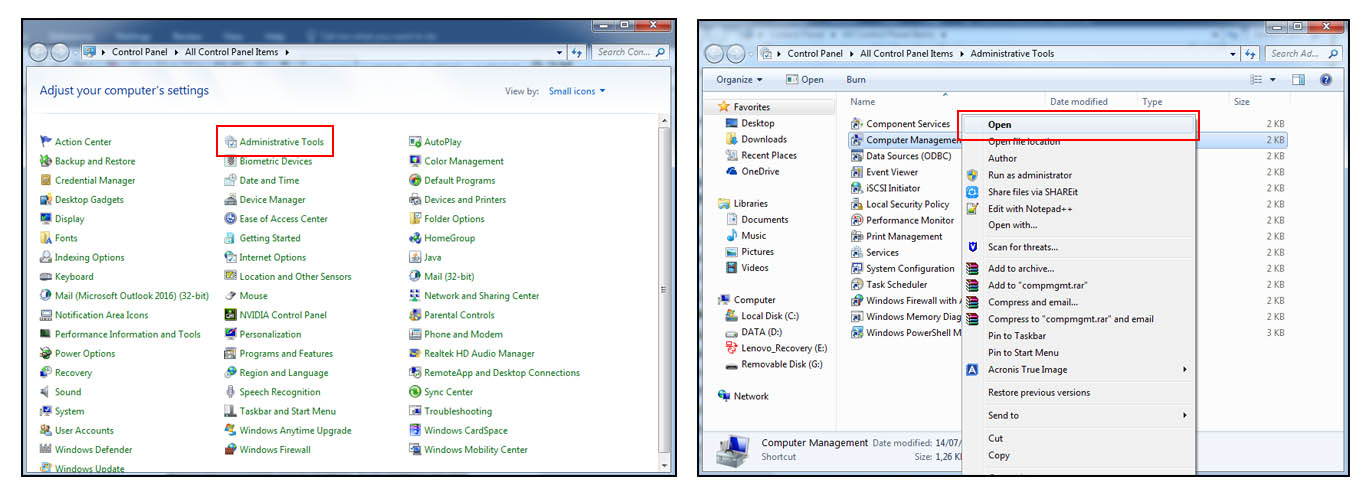Click the Power Options icon
1366x498 pixels.
[x=46, y=353]
